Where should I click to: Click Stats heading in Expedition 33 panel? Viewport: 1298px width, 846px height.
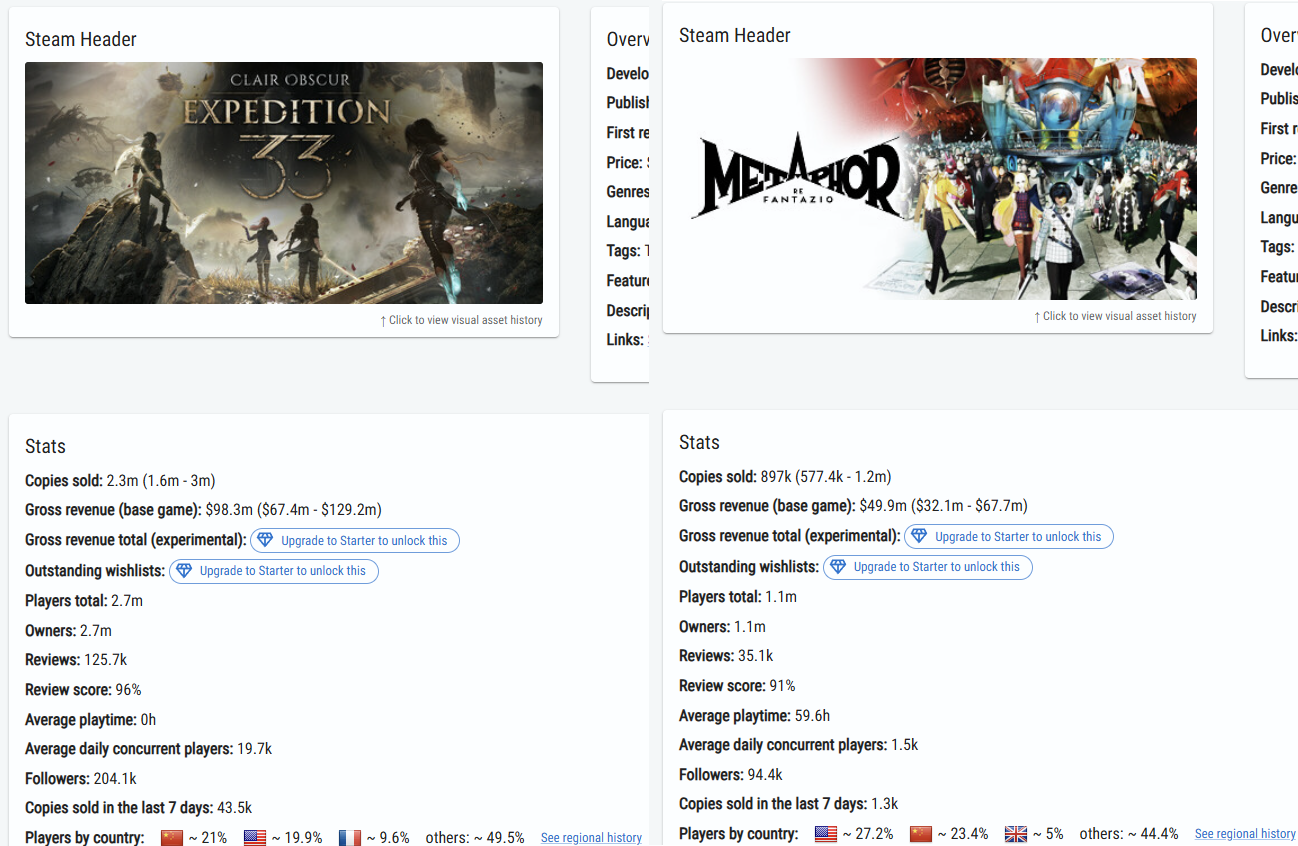coord(45,447)
